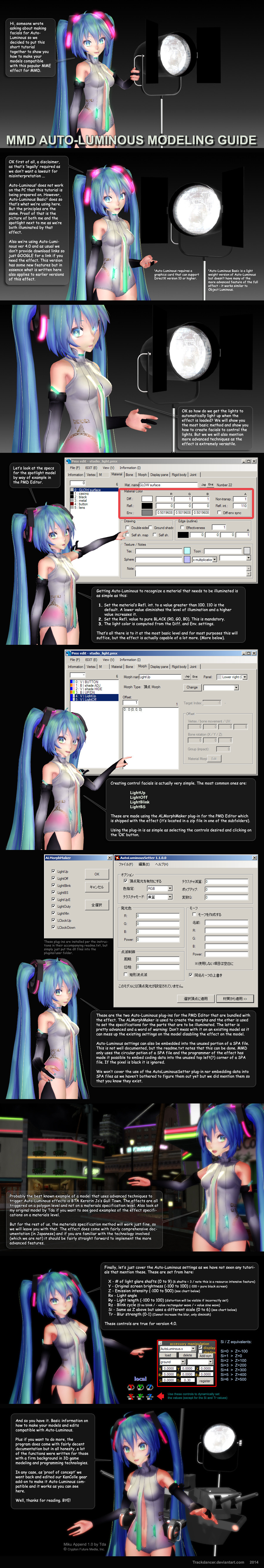The width and height of the screenshot is (264, 1568).
Task: Uncheck LightDuty in ALMorphMaker
Action: coord(53,906)
